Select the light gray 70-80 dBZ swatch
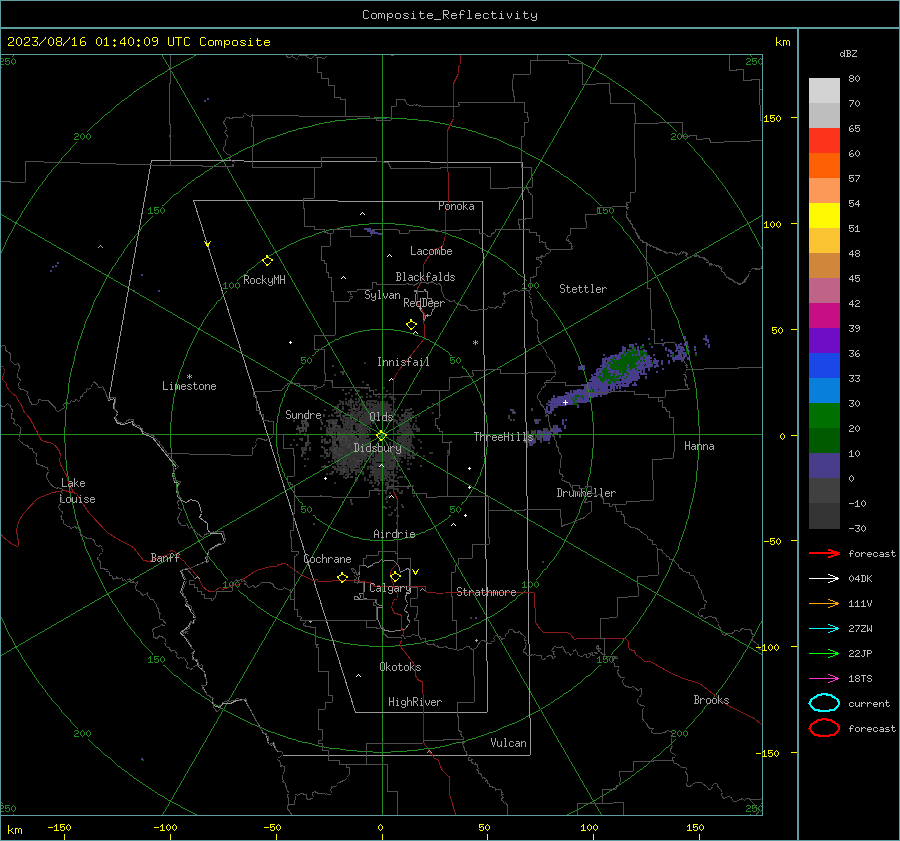The width and height of the screenshot is (900, 841). click(x=824, y=90)
